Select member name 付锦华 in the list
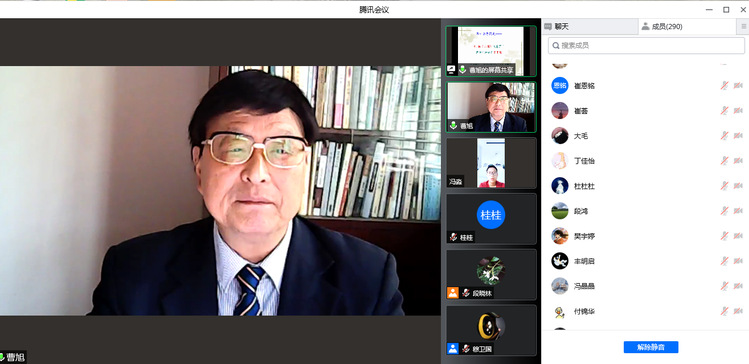The width and height of the screenshot is (749, 364). (x=584, y=311)
